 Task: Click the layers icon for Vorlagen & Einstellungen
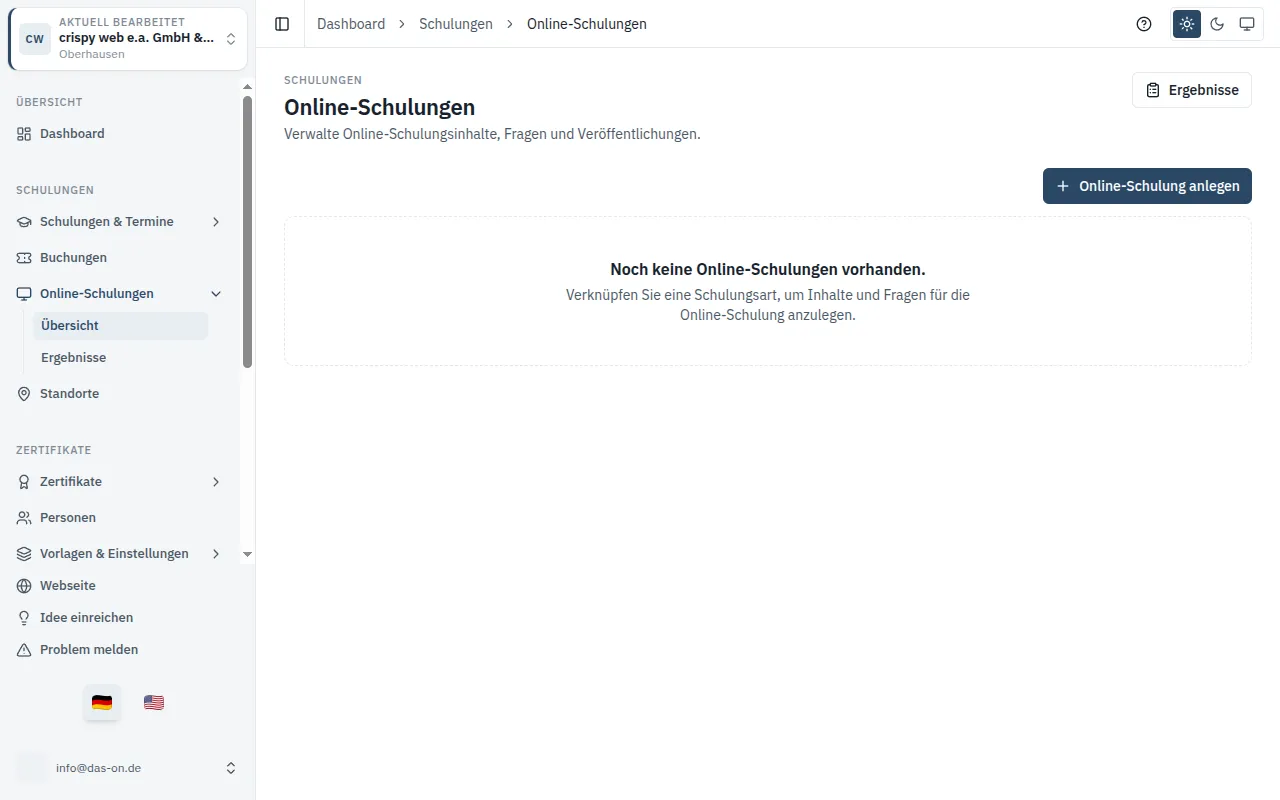tap(24, 554)
